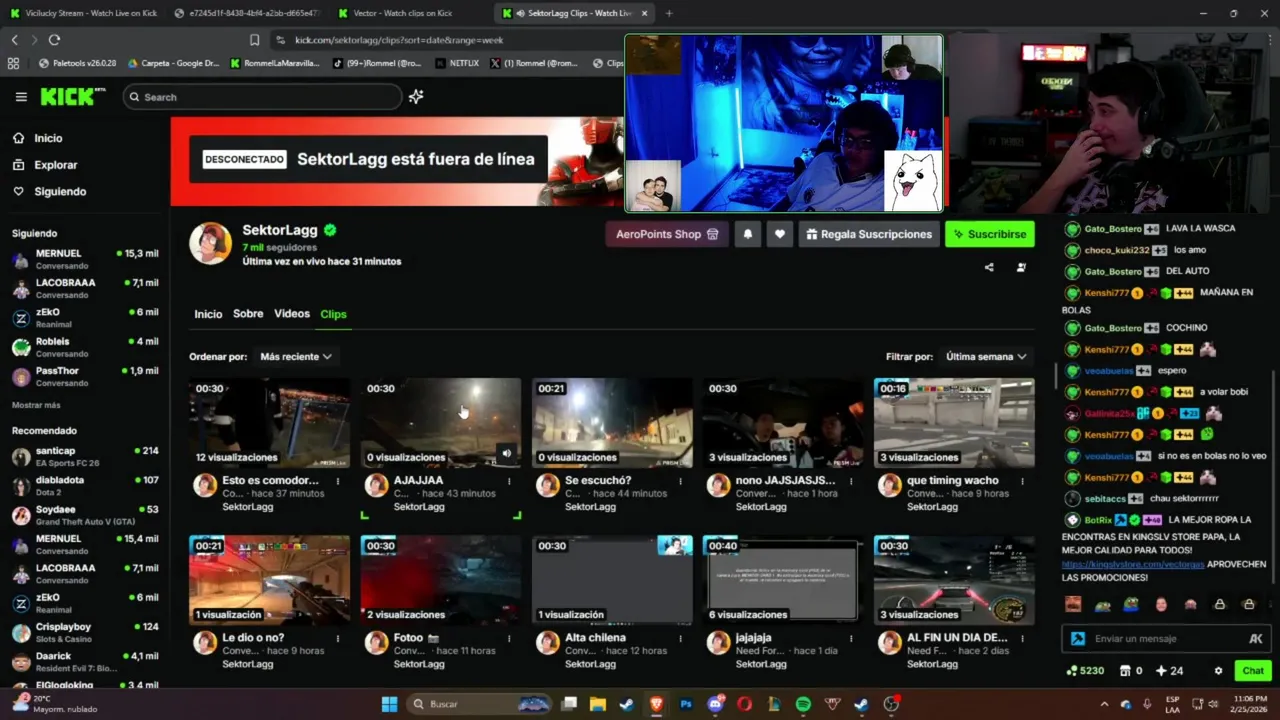
Task: Open diabladota recommended channel
Action: click(x=84, y=485)
